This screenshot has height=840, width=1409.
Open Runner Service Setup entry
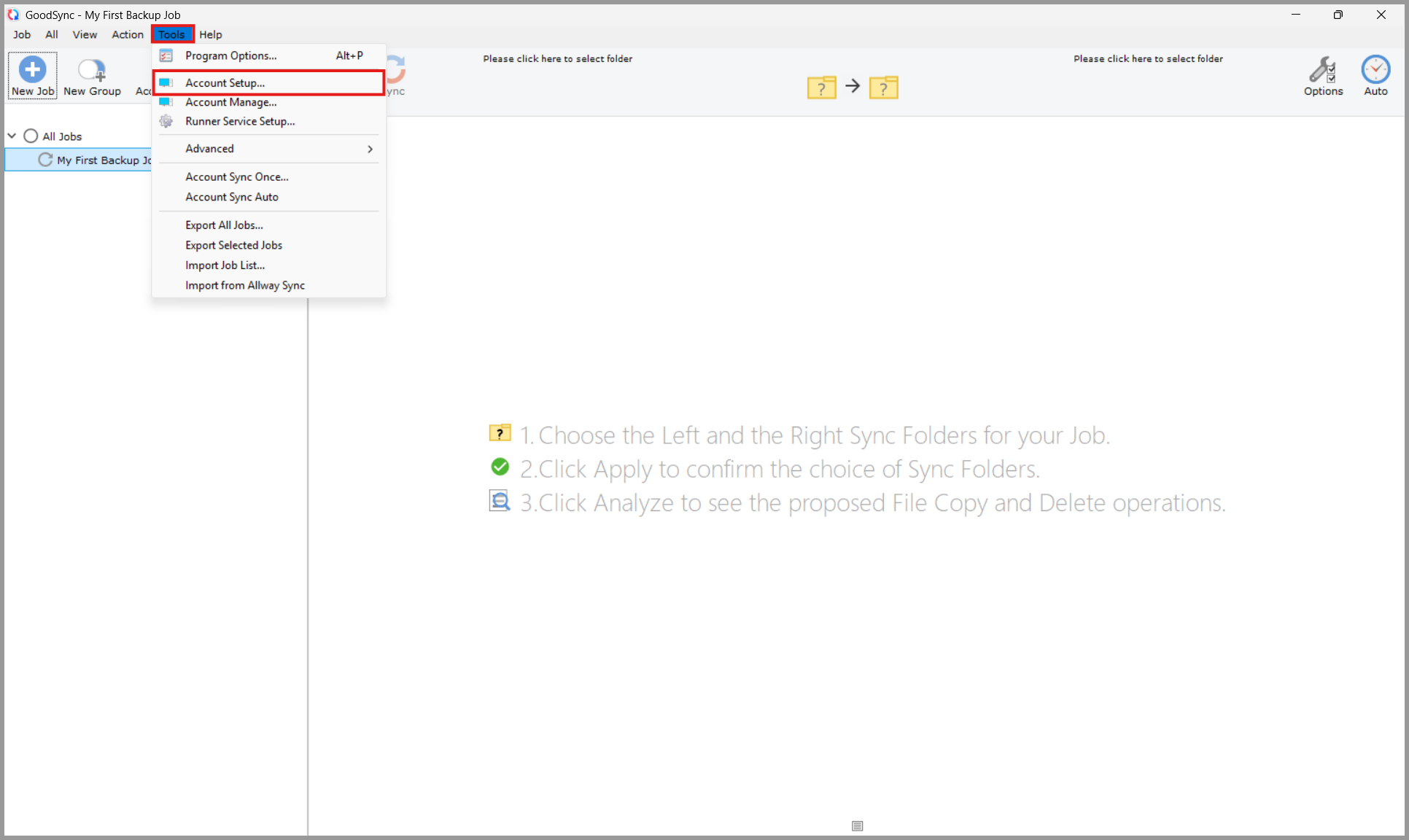point(269,121)
